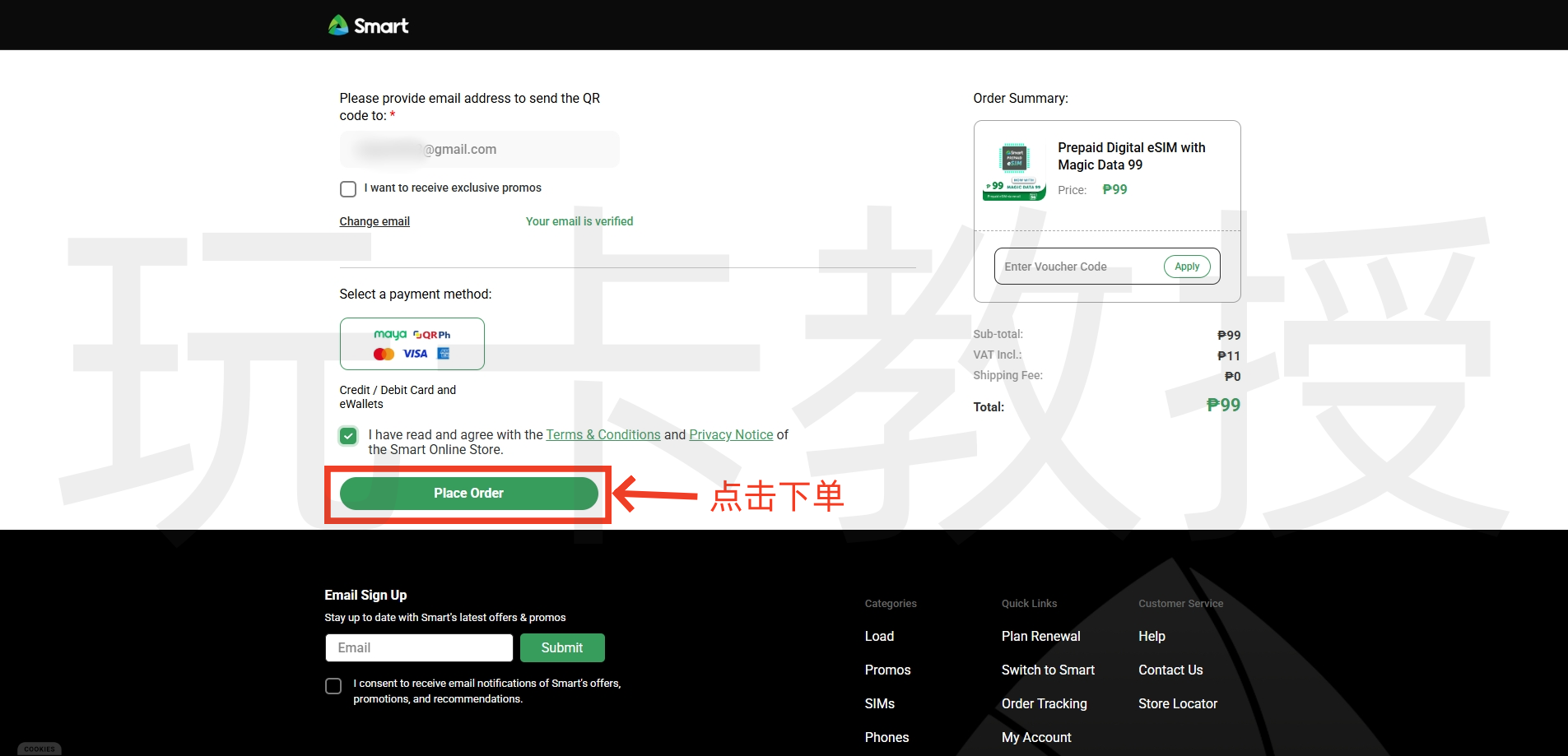Open Terms & Conditions link
Viewport: 1568px width, 756px height.
pos(603,434)
